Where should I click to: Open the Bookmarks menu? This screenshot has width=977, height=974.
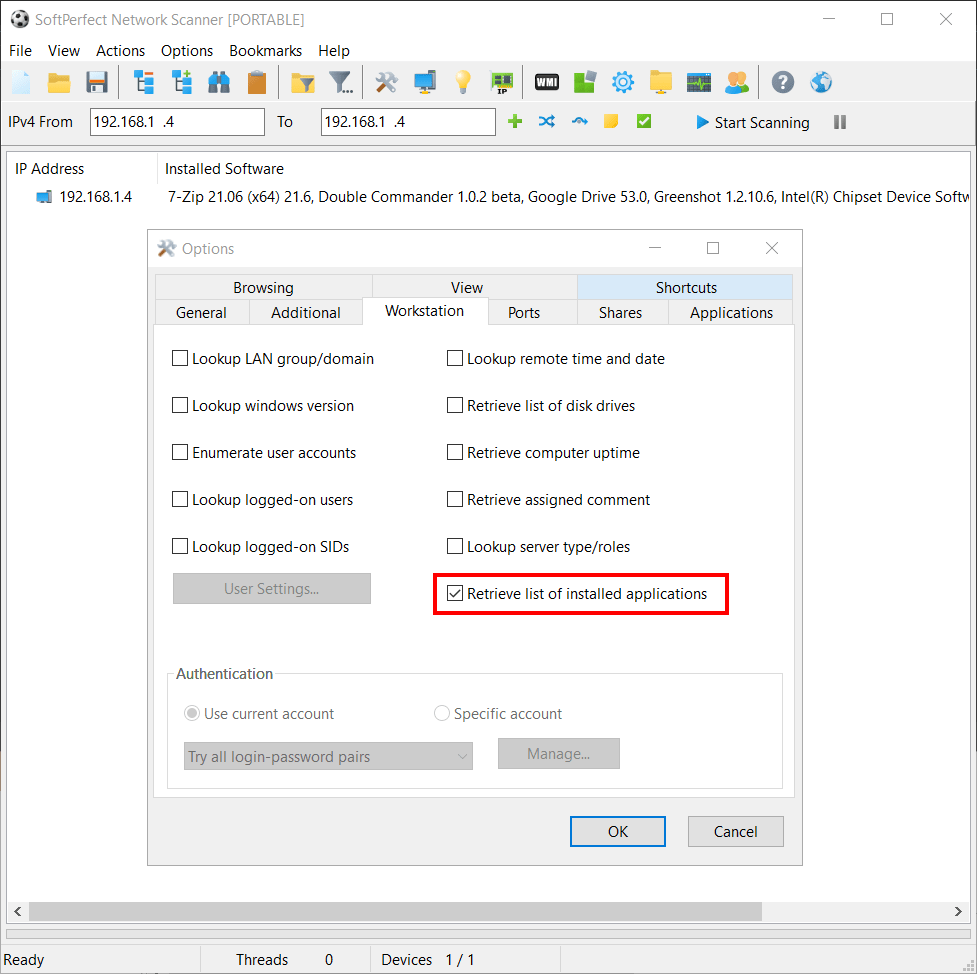[265, 50]
